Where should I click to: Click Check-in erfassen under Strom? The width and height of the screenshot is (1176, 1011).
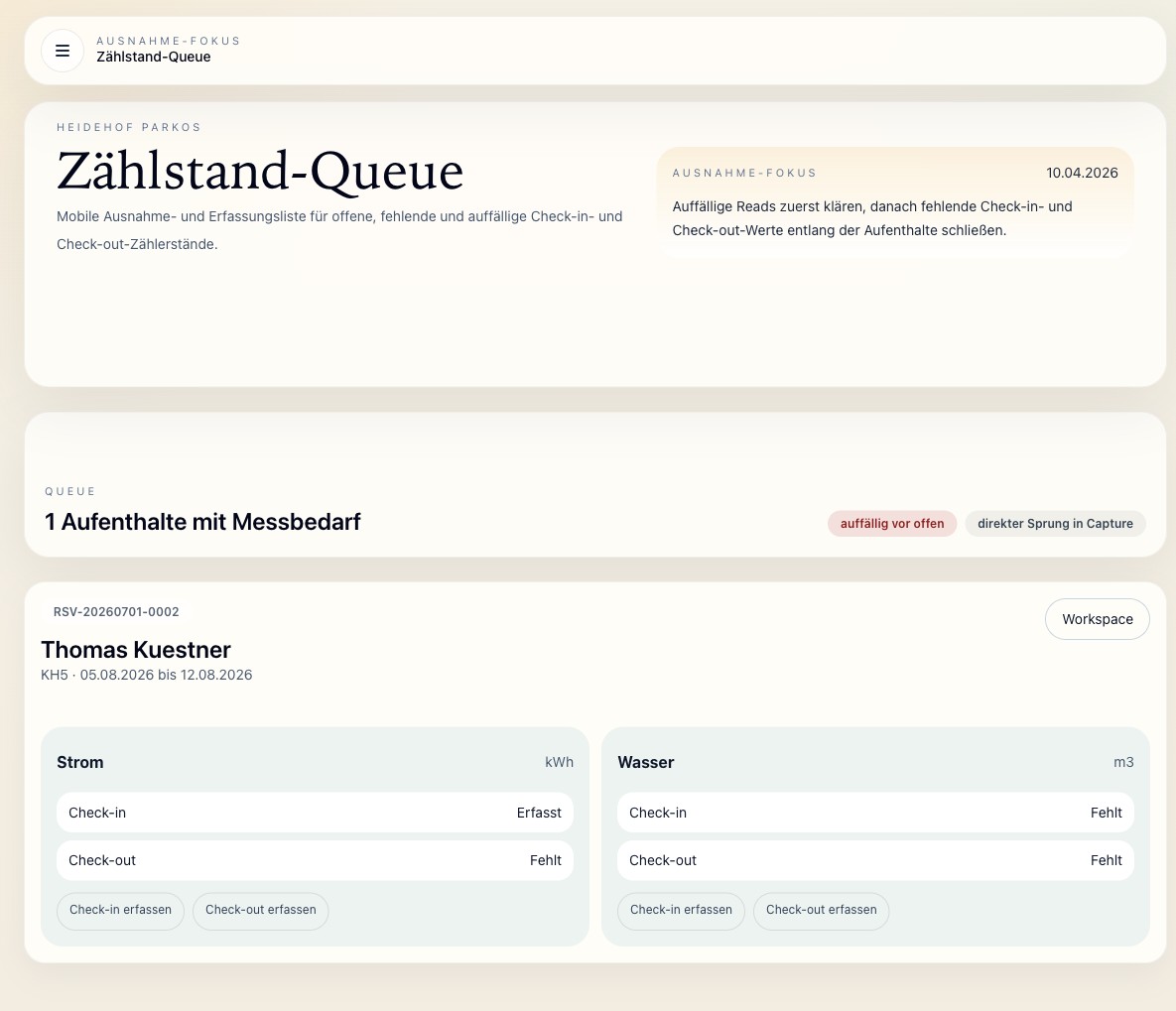(120, 910)
